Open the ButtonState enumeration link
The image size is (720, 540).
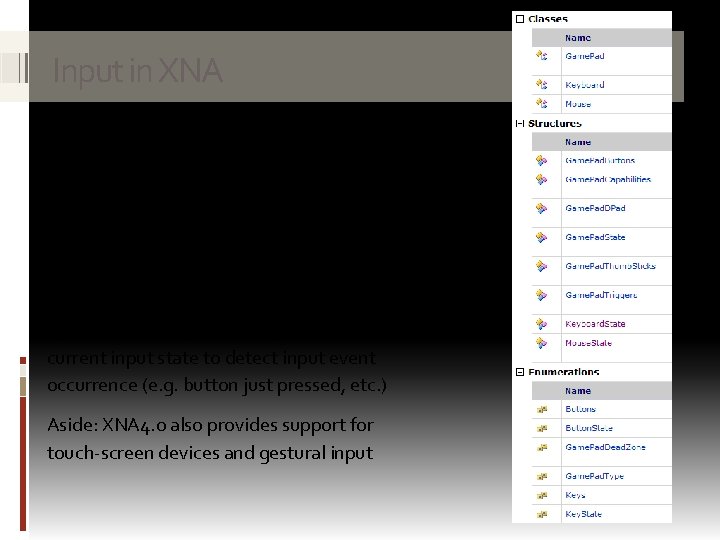click(589, 428)
